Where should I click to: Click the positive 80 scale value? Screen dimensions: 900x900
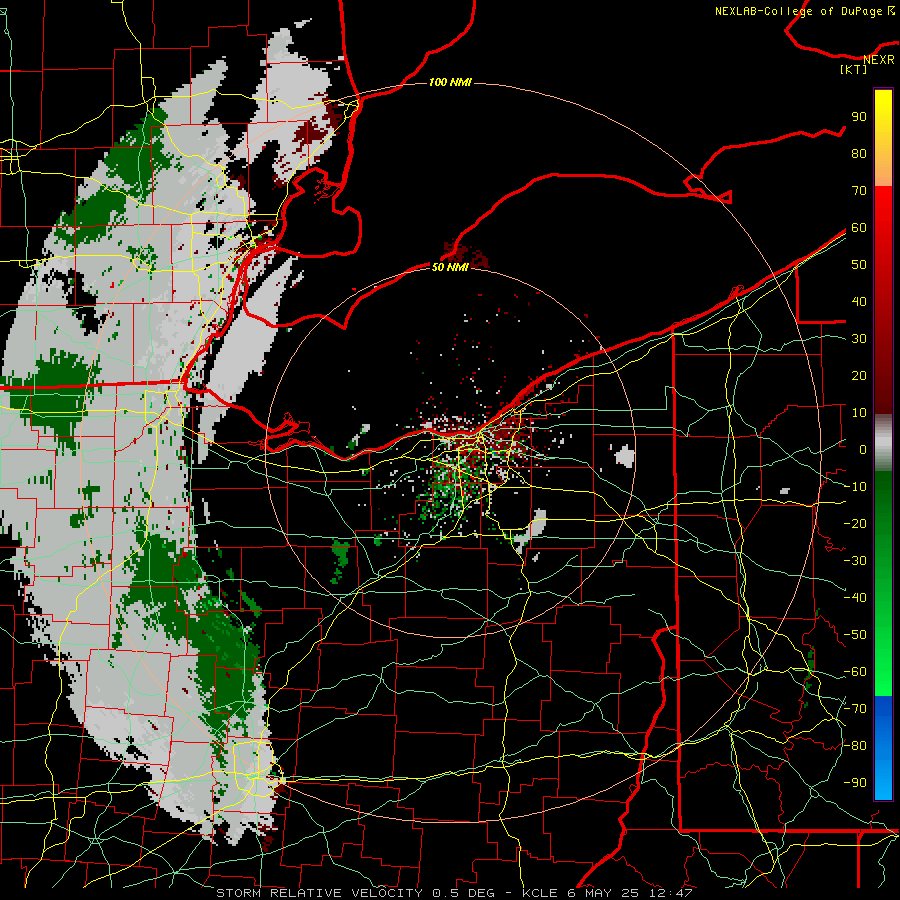pyautogui.click(x=859, y=154)
